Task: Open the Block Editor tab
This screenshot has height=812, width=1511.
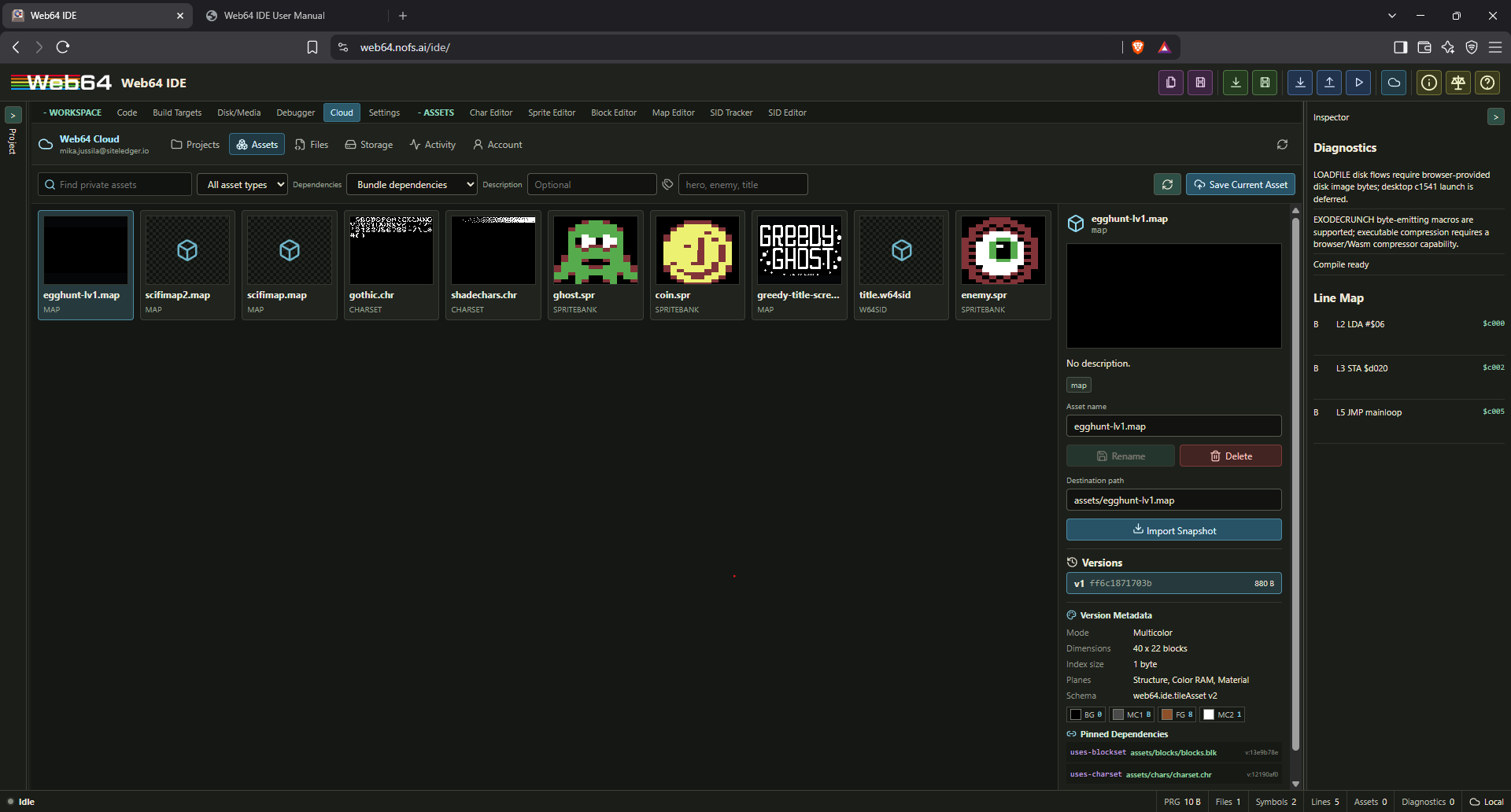Action: coord(614,113)
